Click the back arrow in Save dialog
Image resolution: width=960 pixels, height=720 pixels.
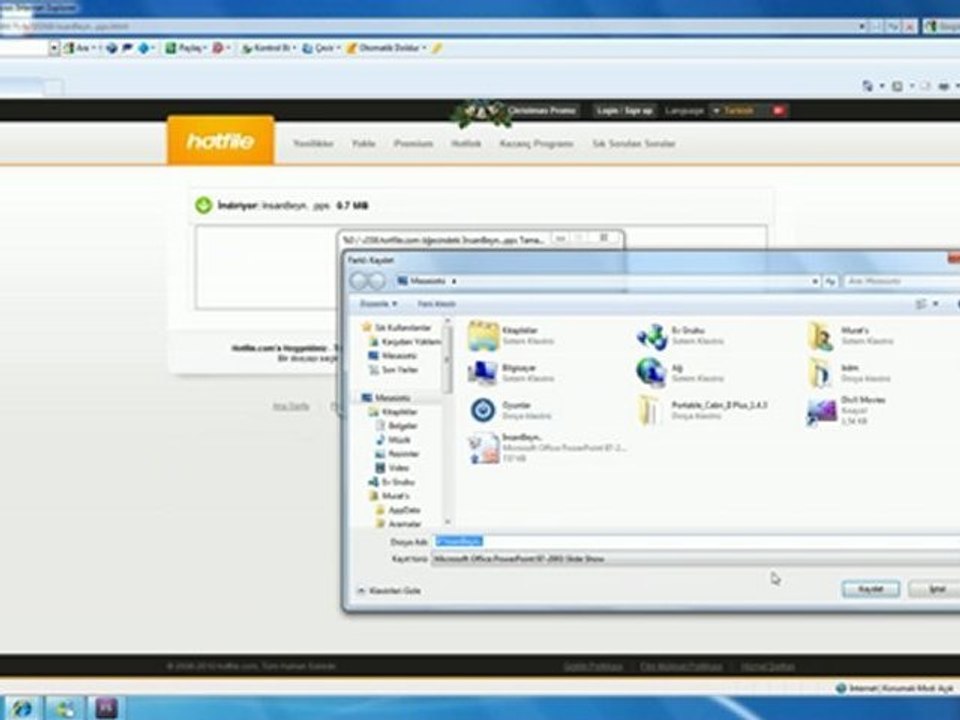359,281
